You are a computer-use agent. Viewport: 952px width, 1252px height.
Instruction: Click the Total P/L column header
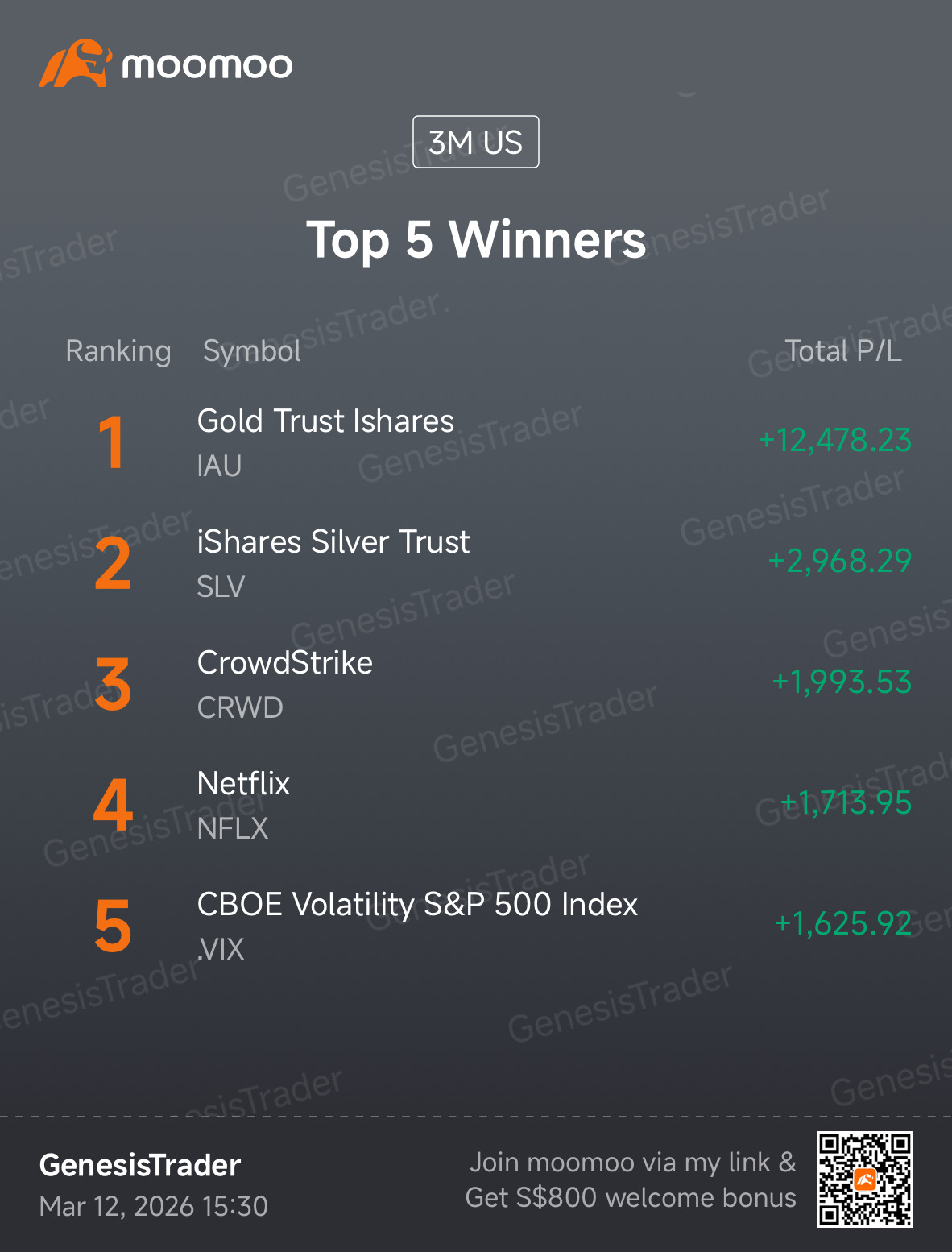[843, 351]
